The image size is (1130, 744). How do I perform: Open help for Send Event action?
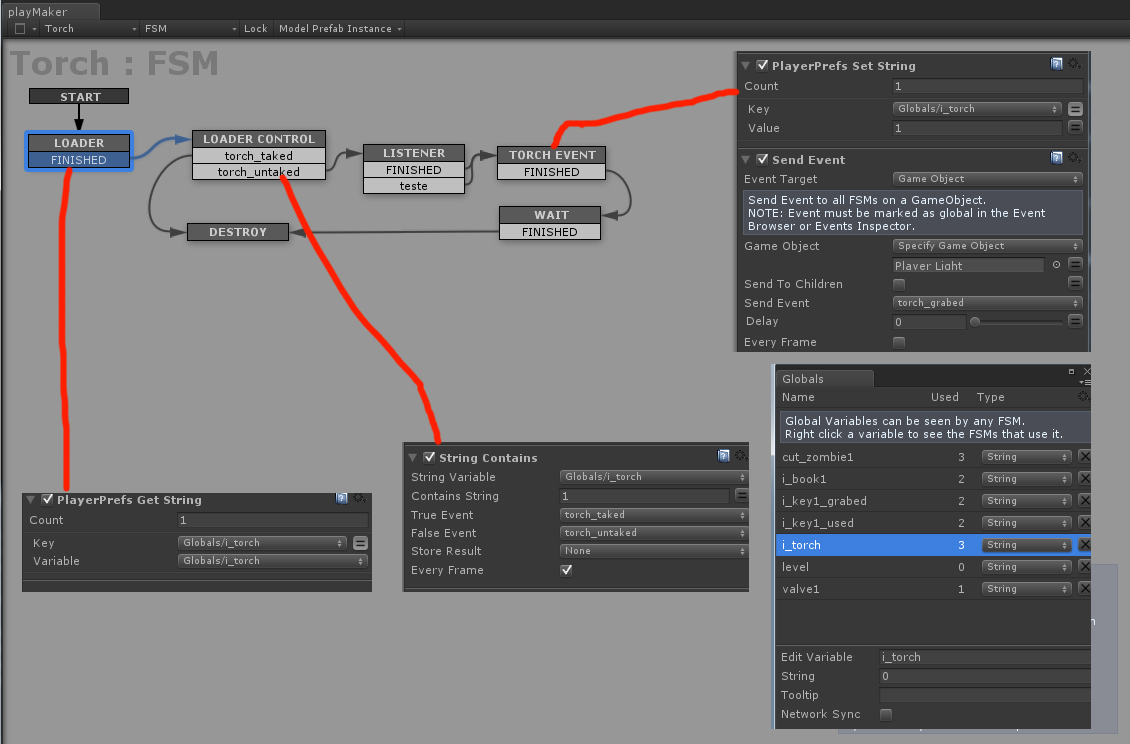tap(1056, 158)
